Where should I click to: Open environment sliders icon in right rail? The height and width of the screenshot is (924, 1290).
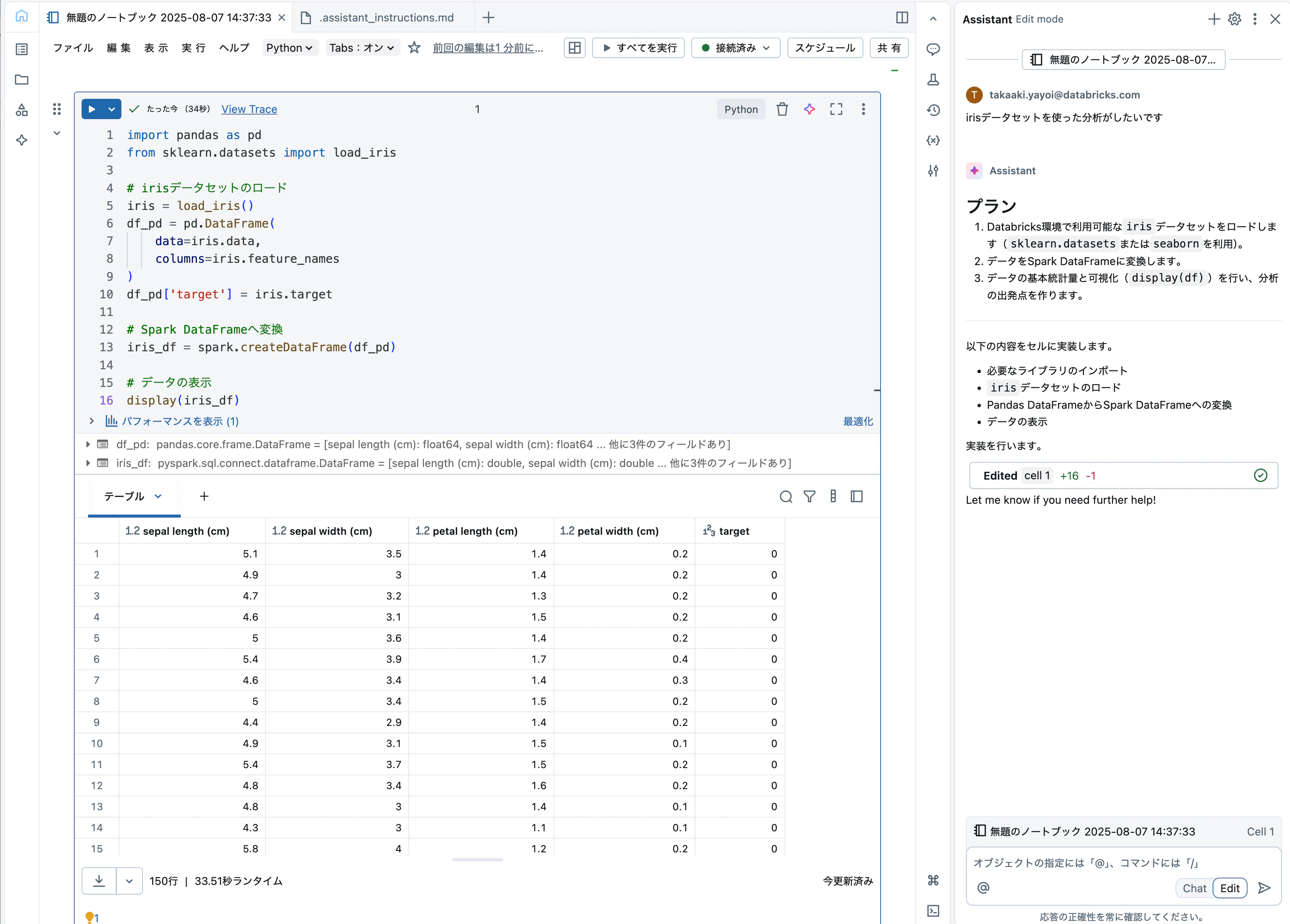(933, 170)
